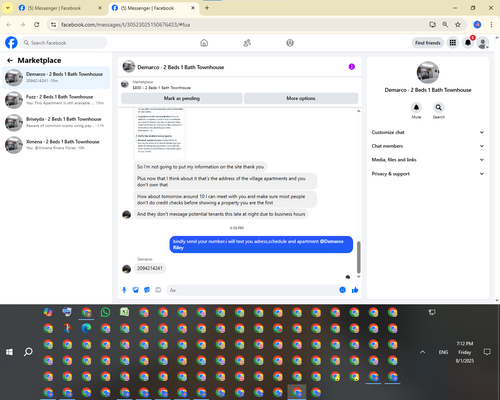Viewport: 500px width, 400px height.
Task: Open the Facebook menu grid icon
Action: point(453,43)
